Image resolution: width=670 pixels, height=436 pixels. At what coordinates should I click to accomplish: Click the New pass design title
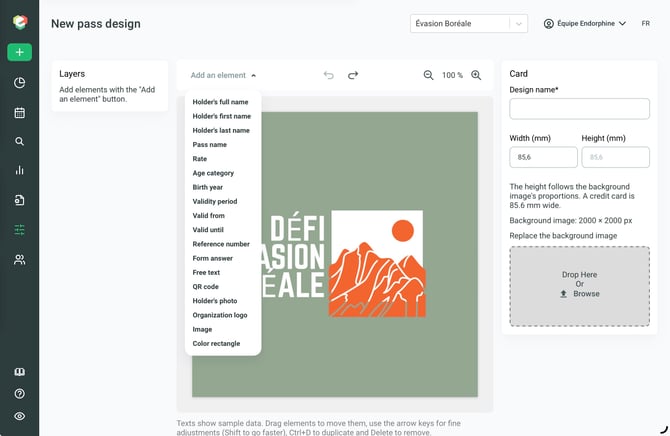tap(96, 24)
